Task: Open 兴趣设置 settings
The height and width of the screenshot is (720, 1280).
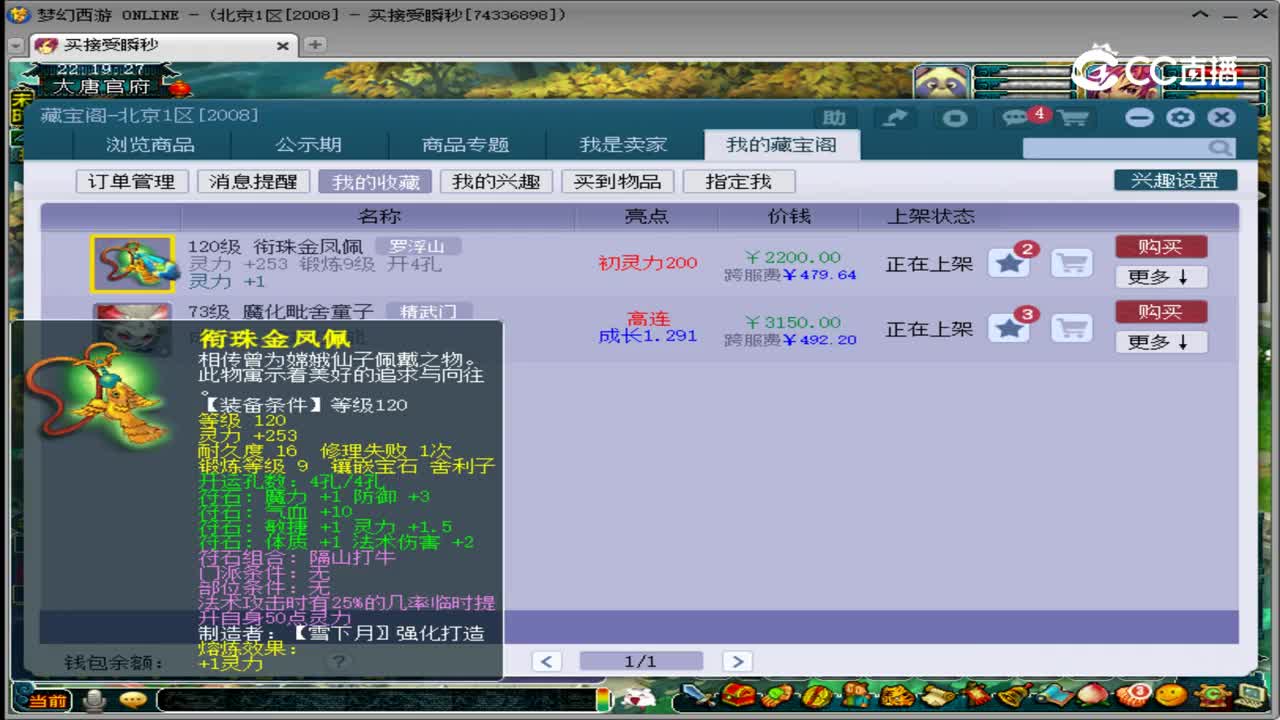Action: point(1175,181)
